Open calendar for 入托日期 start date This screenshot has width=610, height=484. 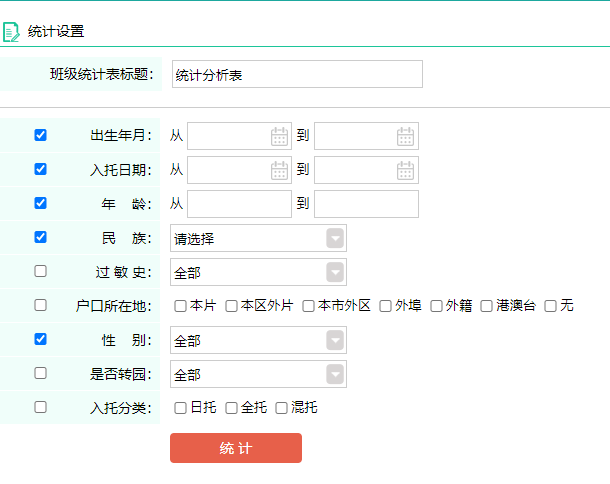coord(279,170)
